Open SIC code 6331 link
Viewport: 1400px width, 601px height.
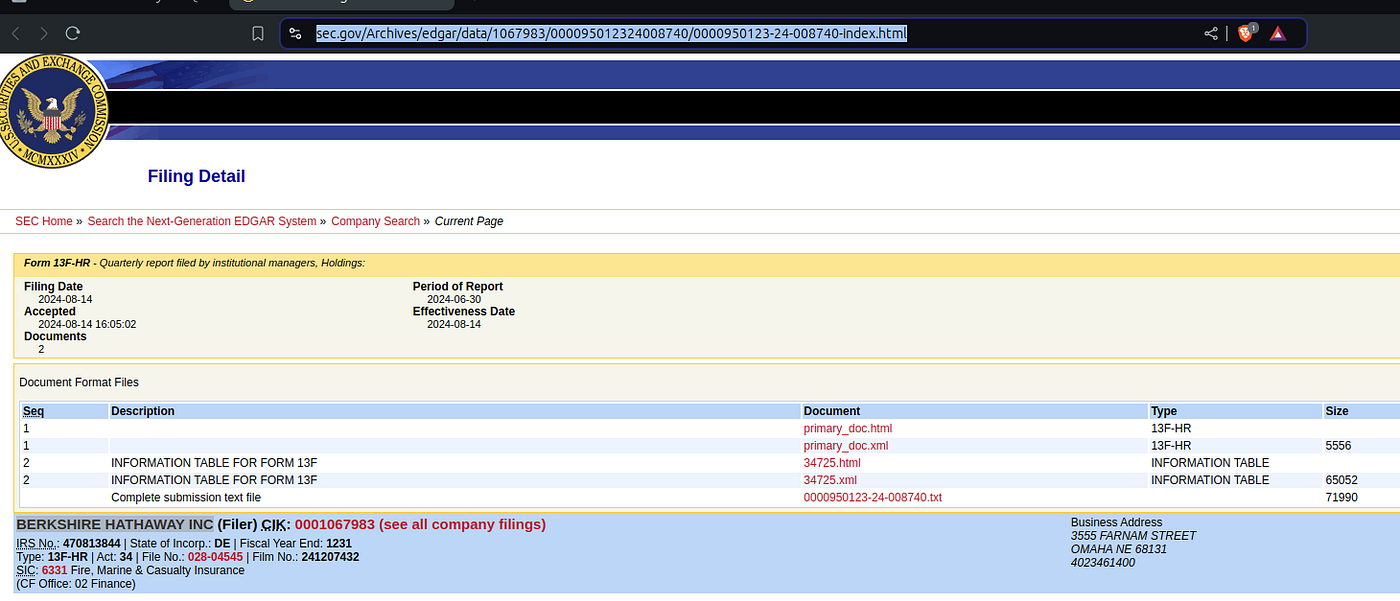[54, 570]
